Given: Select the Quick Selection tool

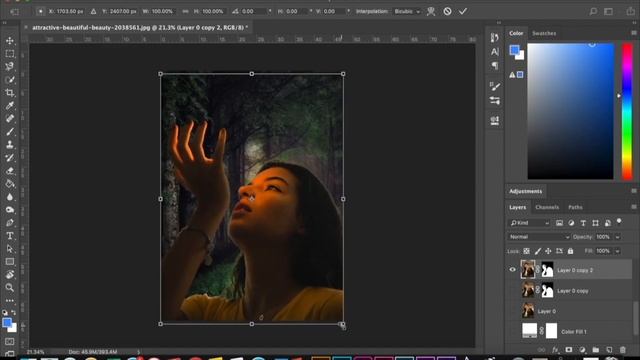Looking at the screenshot, I should click(10, 80).
